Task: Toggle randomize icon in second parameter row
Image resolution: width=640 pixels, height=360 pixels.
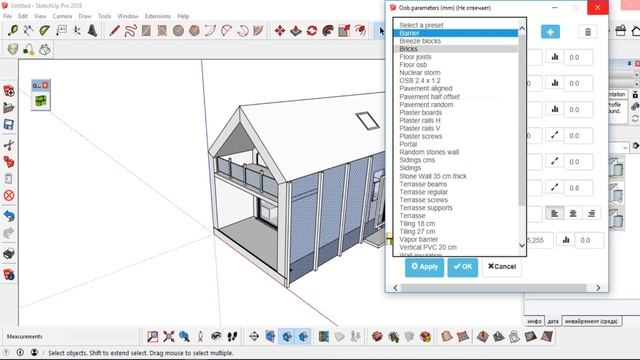Action: coord(555,83)
